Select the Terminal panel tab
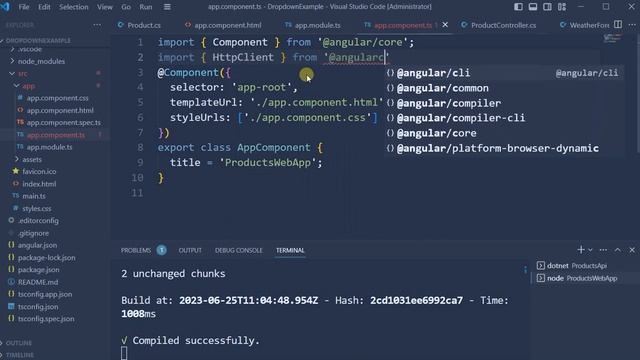 click(x=290, y=250)
